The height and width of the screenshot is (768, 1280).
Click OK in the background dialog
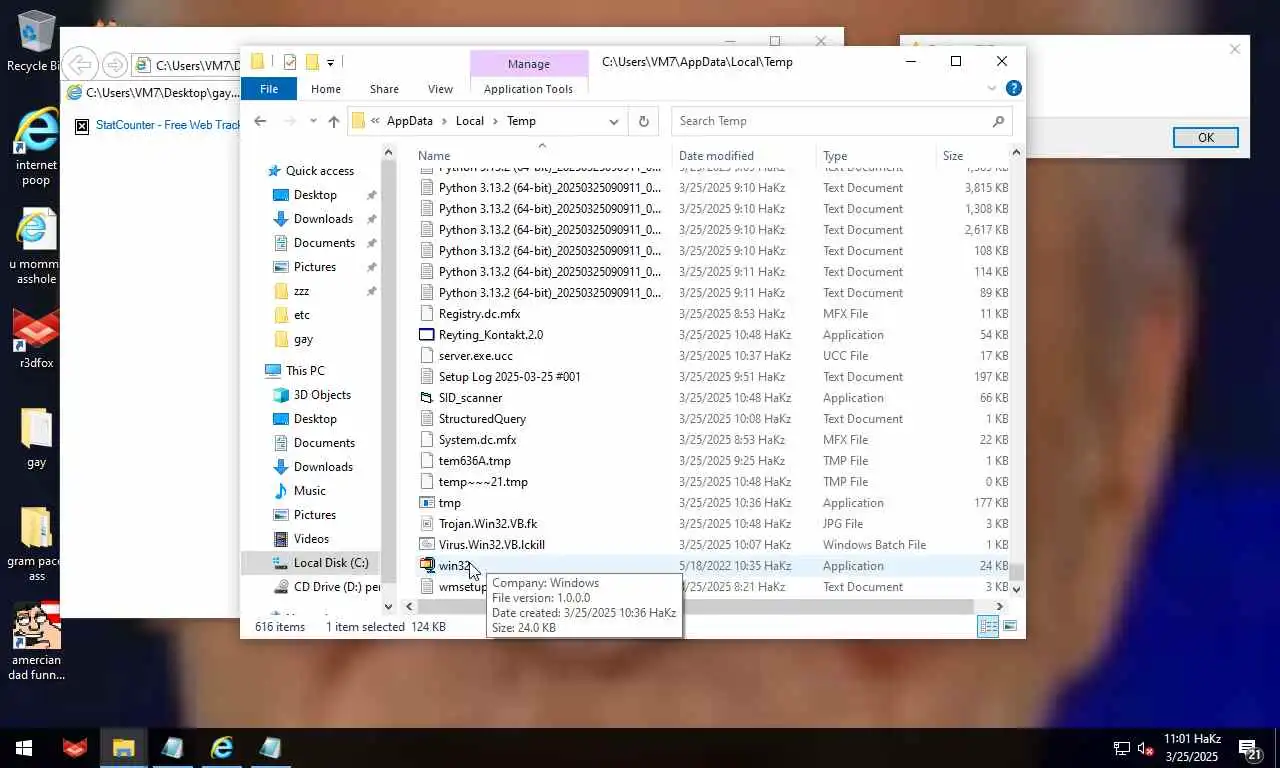[x=1206, y=138]
